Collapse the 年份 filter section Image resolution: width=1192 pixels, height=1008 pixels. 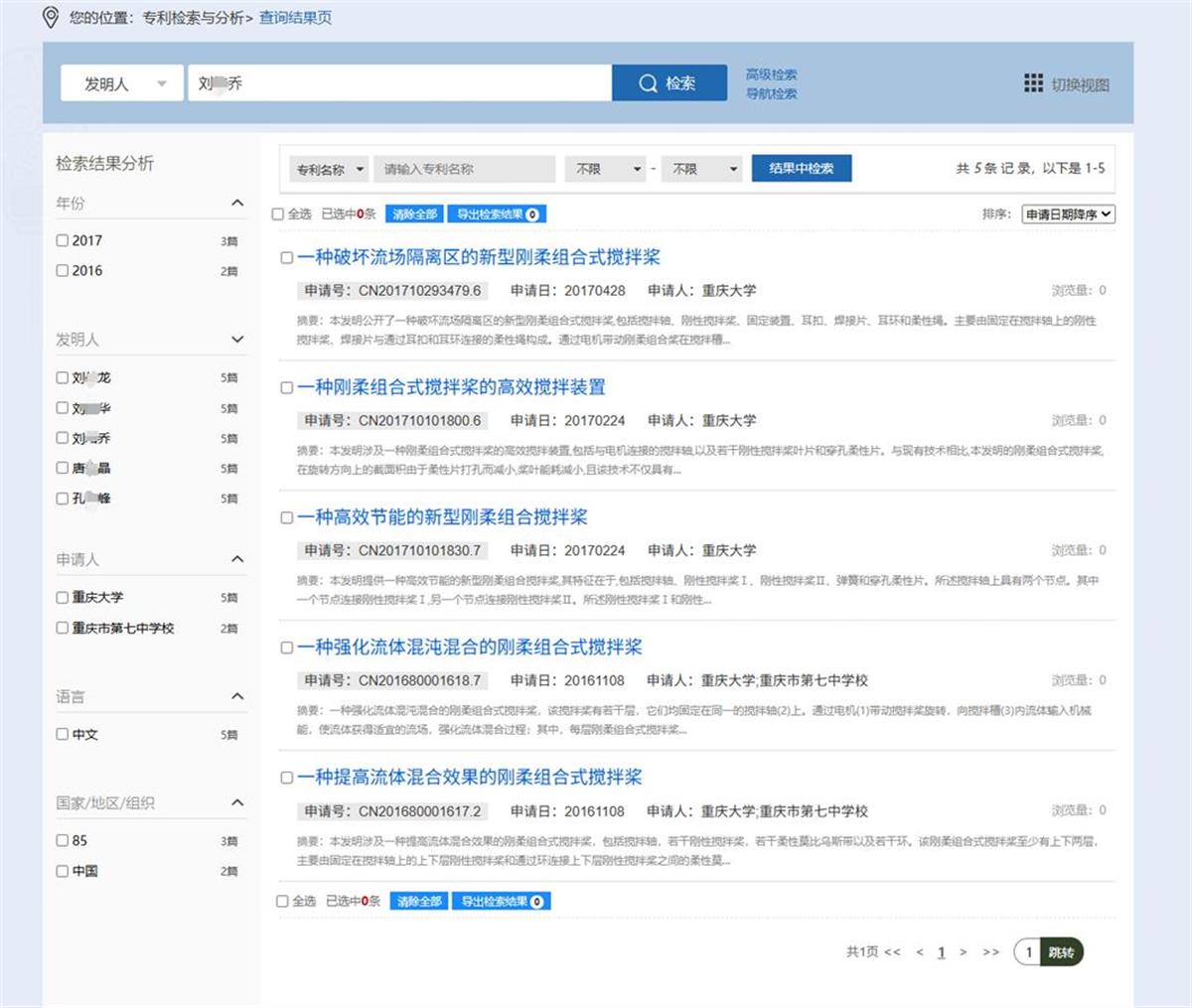coord(237,204)
